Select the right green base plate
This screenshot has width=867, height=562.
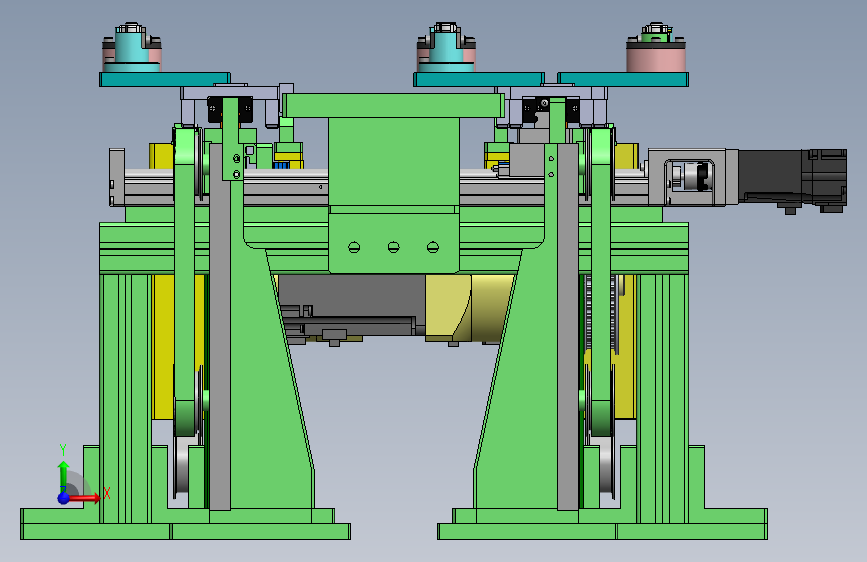(603, 531)
